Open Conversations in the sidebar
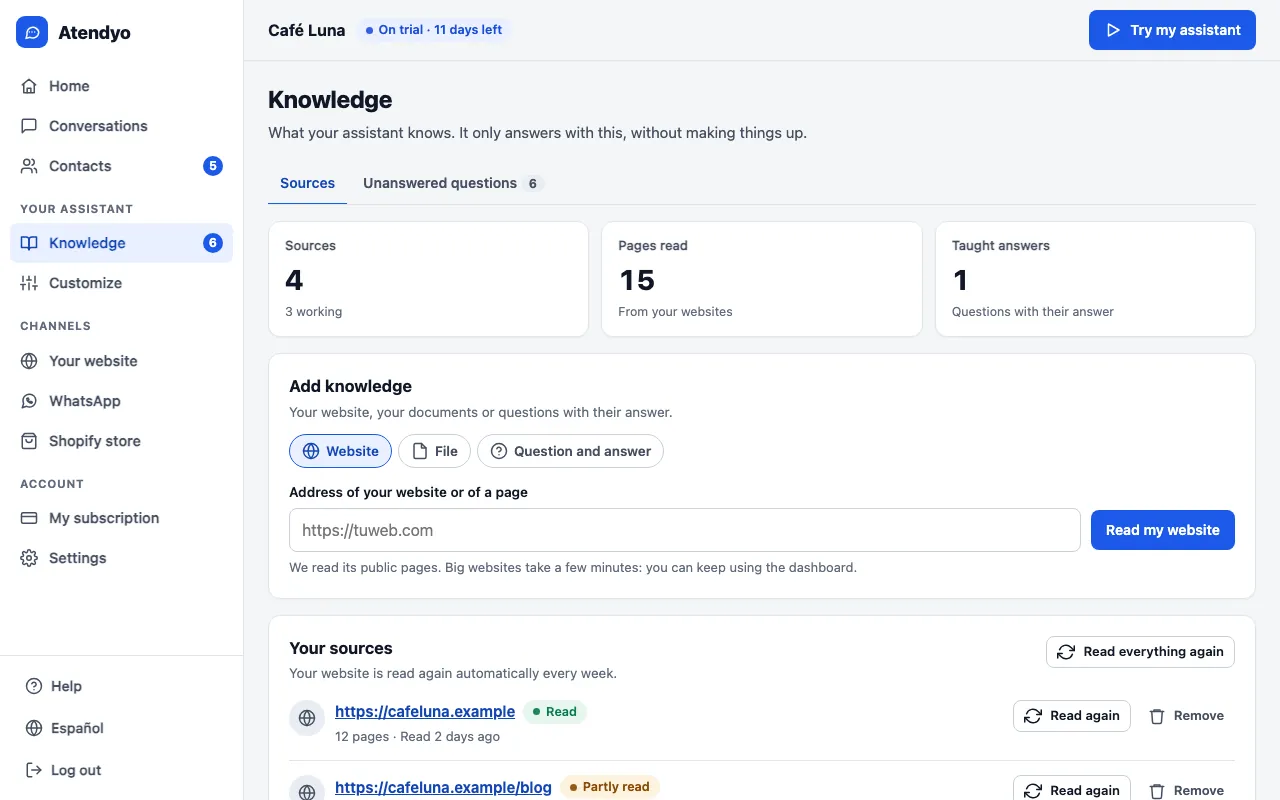The image size is (1280, 800). point(121,126)
